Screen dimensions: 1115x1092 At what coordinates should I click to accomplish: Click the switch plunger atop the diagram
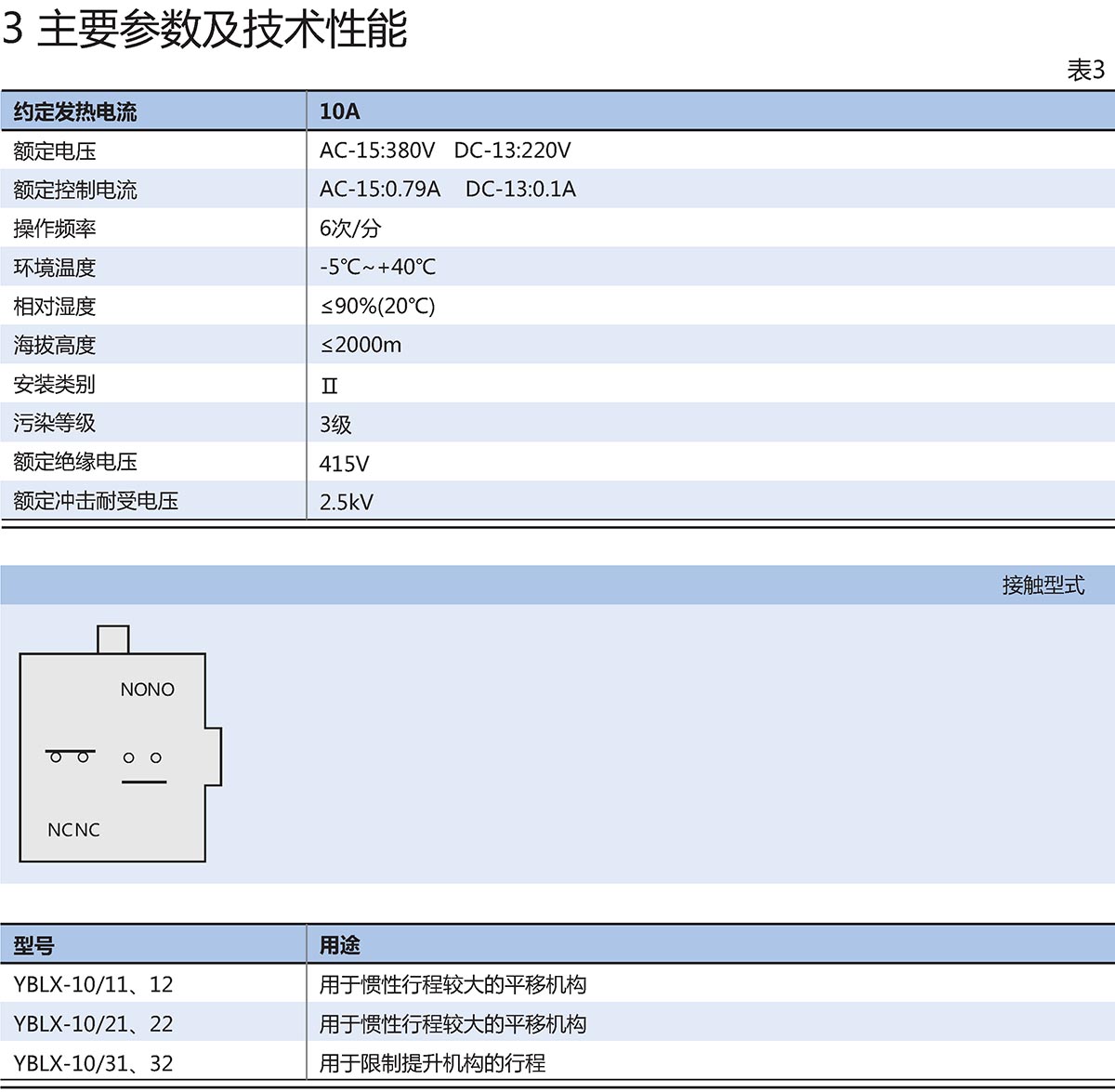(x=112, y=639)
